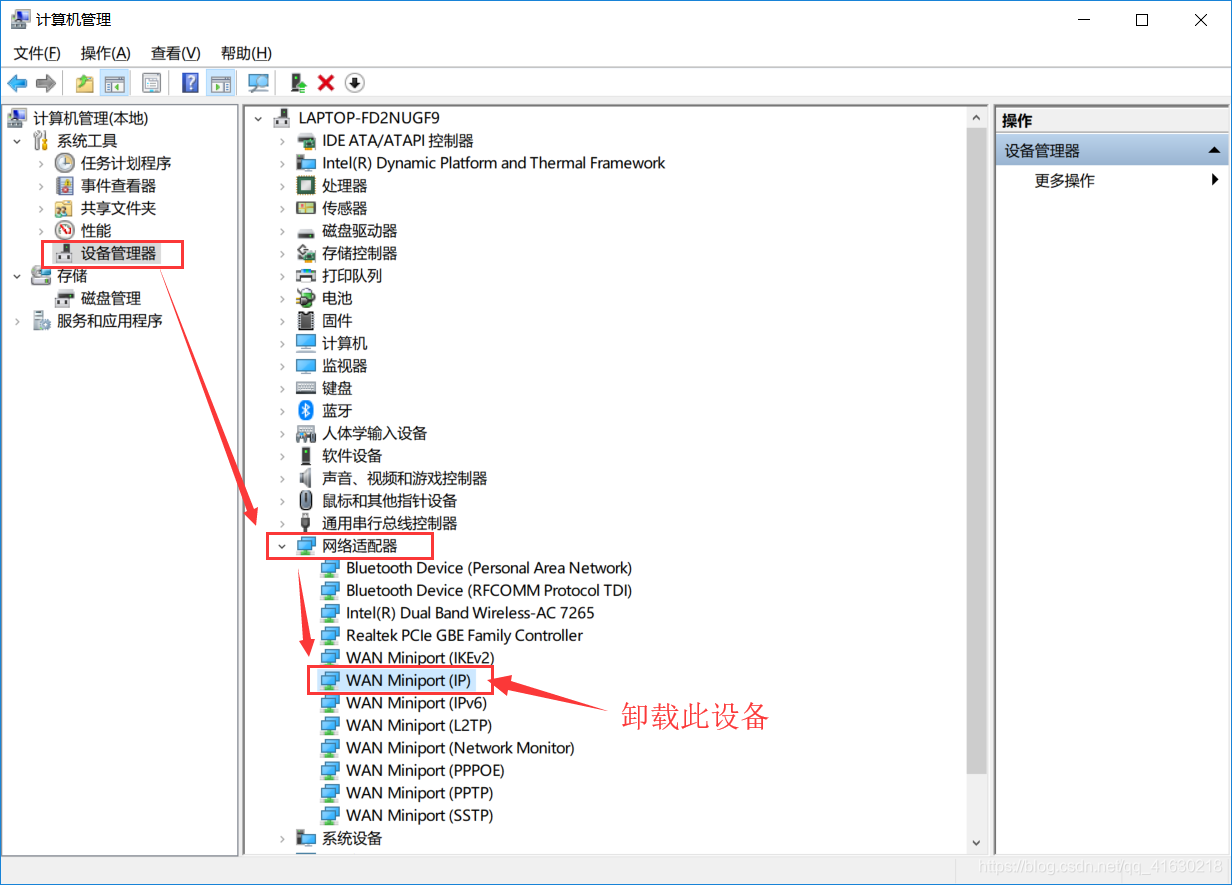
Task: Expand the 处理器 node
Action: point(282,186)
